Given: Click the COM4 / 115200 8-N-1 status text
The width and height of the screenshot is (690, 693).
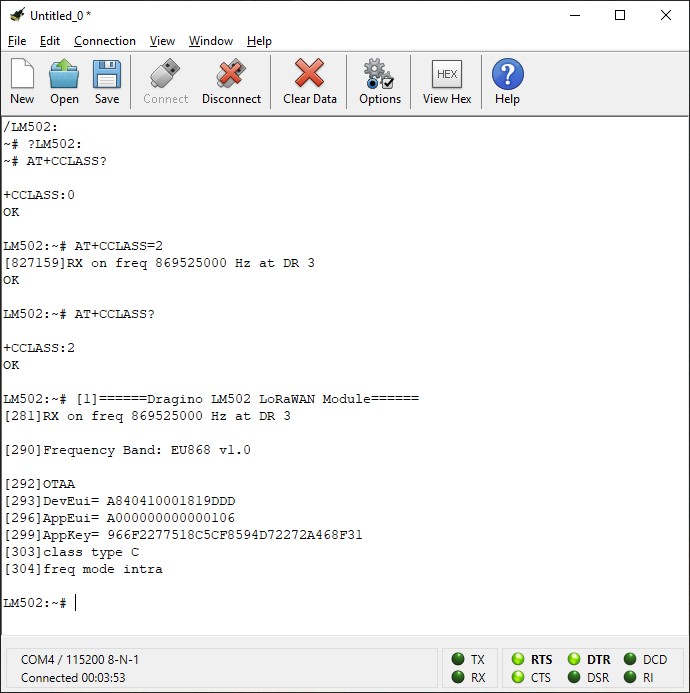Looking at the screenshot, I should coord(80,659).
